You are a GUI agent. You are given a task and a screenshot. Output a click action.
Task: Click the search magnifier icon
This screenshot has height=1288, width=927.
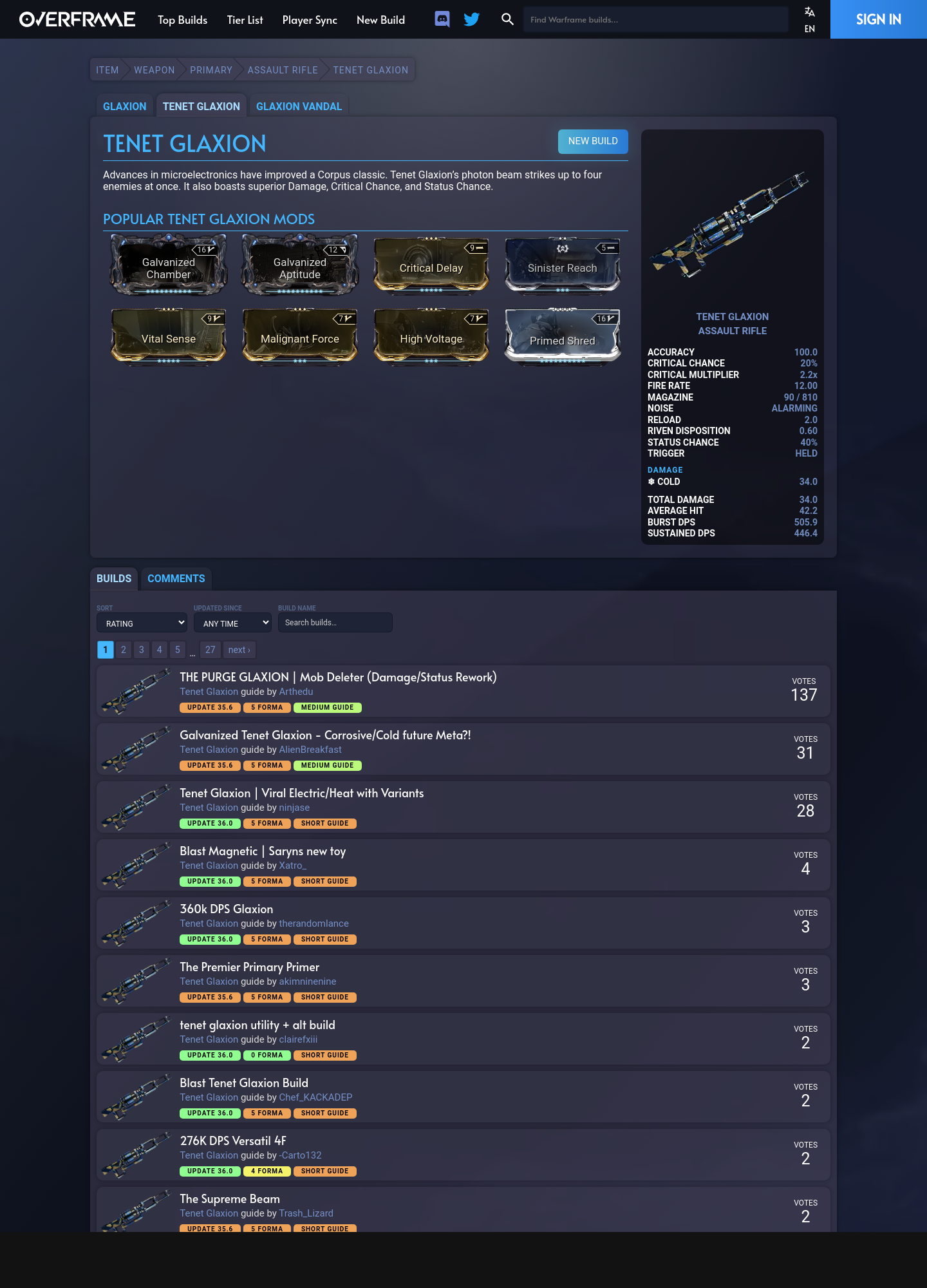tap(507, 19)
